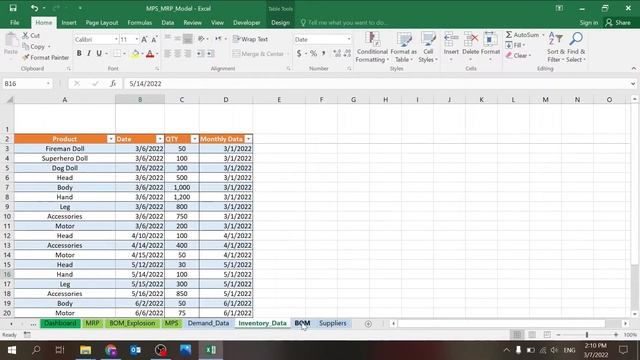Increase font size with large A icon

coord(144,39)
